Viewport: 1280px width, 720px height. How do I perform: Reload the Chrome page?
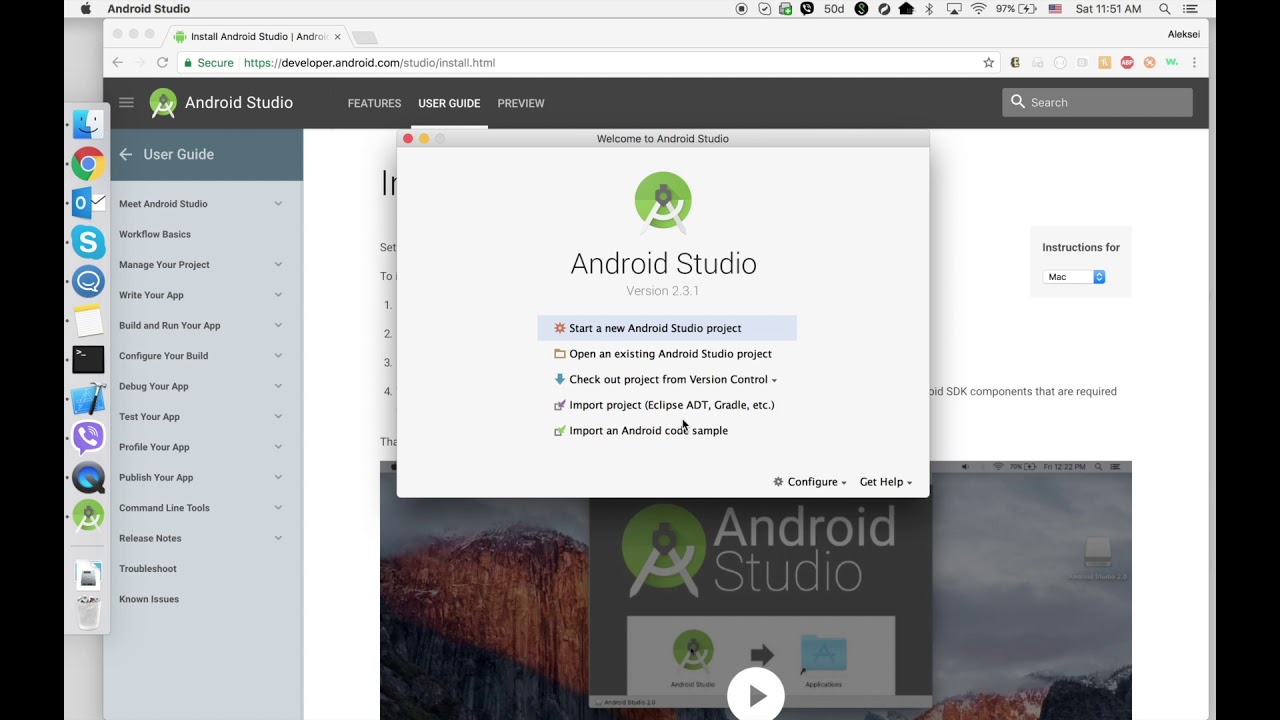point(162,62)
